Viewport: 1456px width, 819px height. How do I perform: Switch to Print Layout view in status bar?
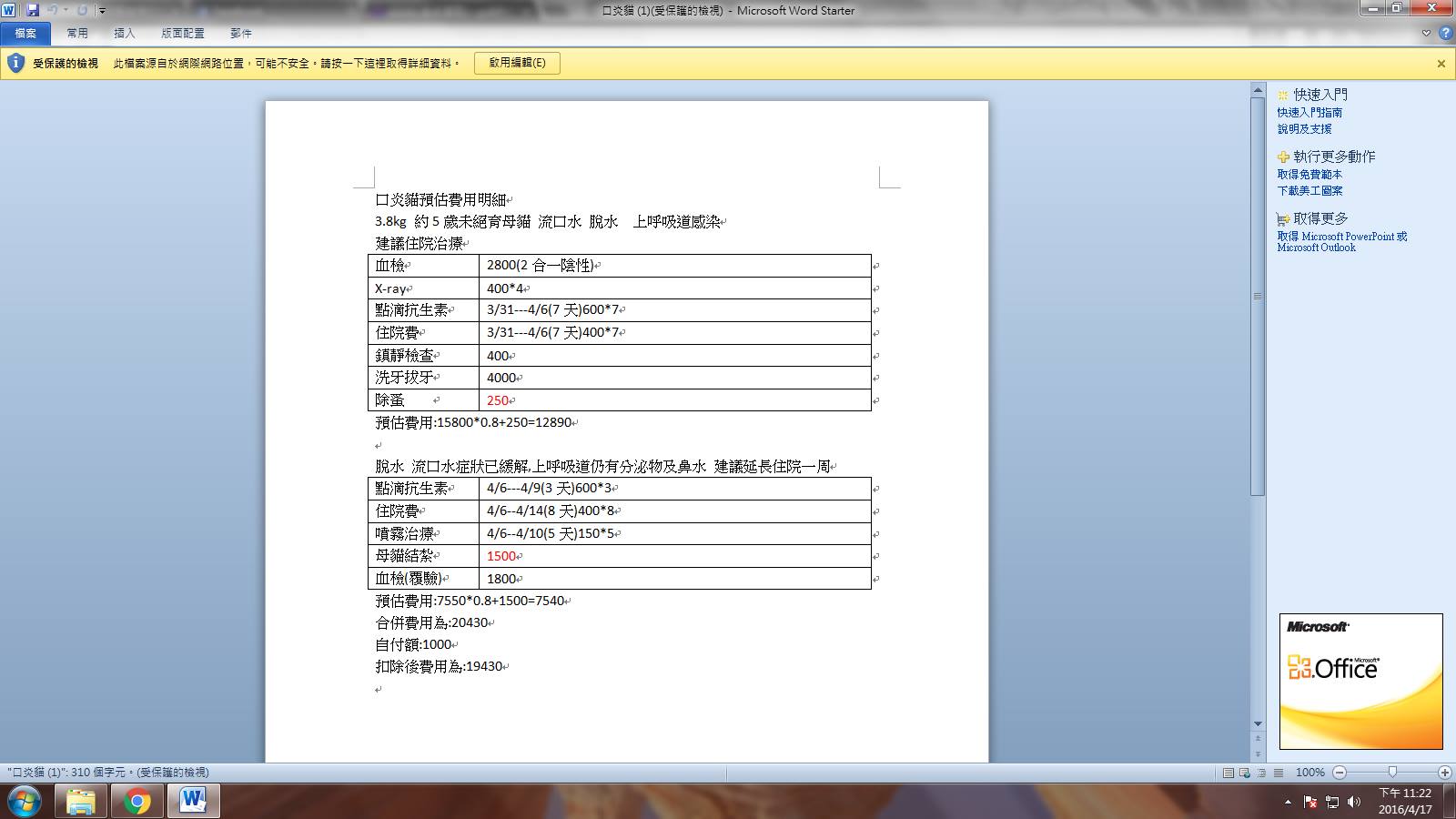tap(1228, 773)
